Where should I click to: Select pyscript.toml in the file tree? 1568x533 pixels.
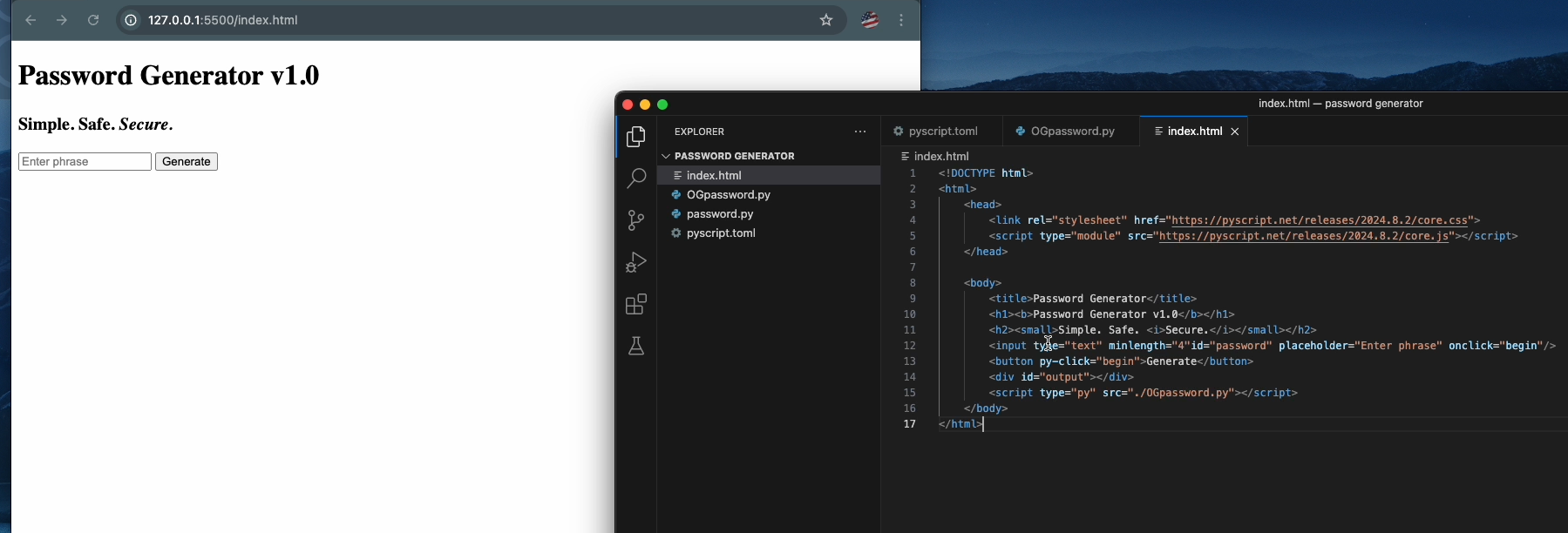coord(721,233)
